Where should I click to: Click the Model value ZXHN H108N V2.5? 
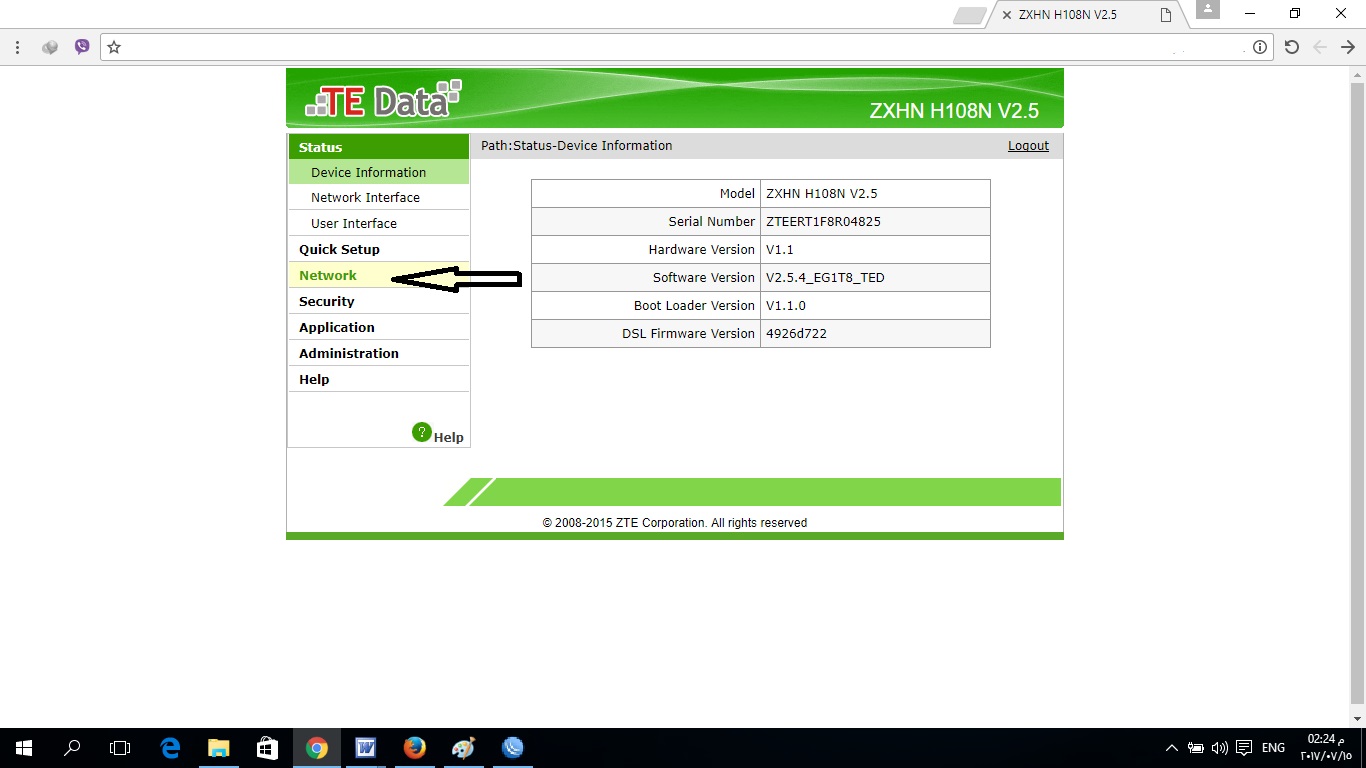tap(821, 194)
